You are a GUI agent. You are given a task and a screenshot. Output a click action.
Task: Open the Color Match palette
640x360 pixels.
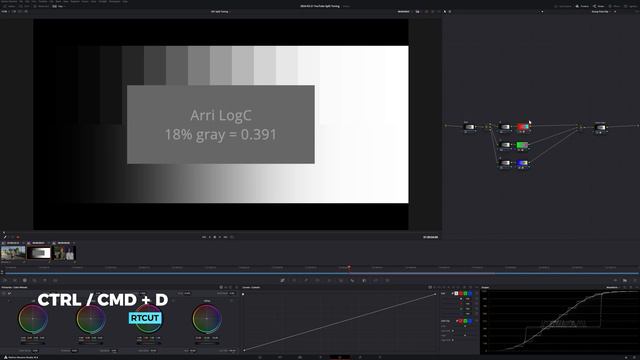(x=15, y=280)
